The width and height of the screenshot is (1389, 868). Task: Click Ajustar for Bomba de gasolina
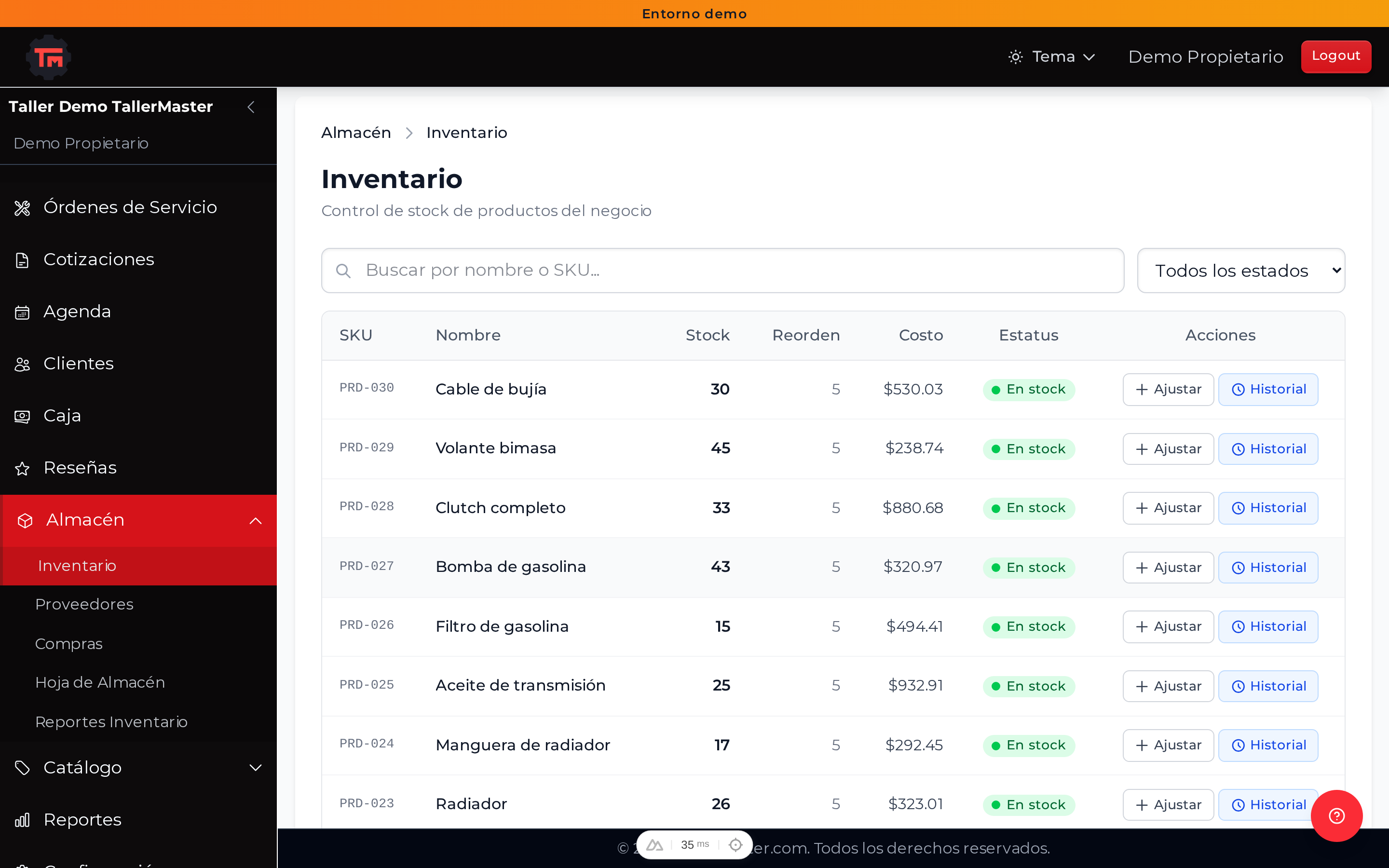click(1168, 568)
